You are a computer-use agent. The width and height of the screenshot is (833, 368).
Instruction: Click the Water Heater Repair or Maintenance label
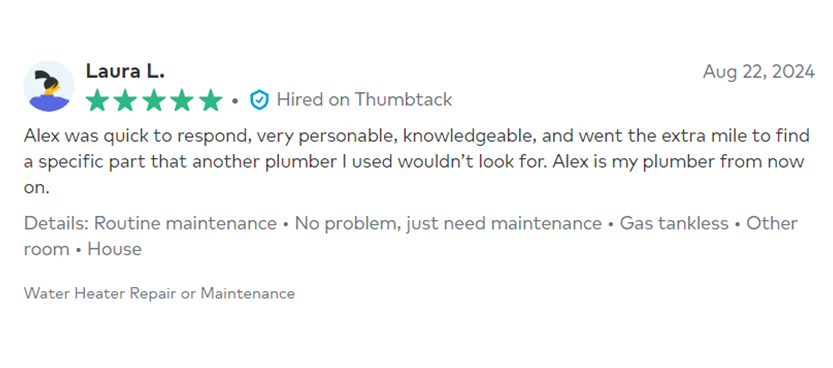coord(159,293)
